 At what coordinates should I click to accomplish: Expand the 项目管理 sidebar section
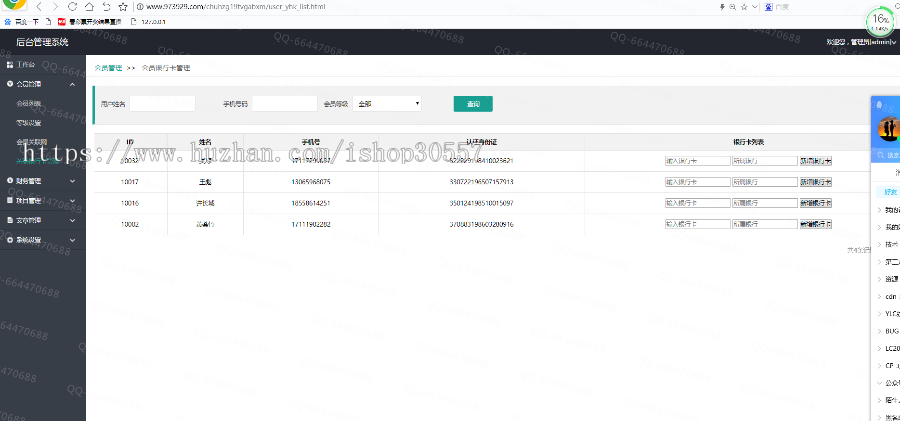(x=42, y=200)
